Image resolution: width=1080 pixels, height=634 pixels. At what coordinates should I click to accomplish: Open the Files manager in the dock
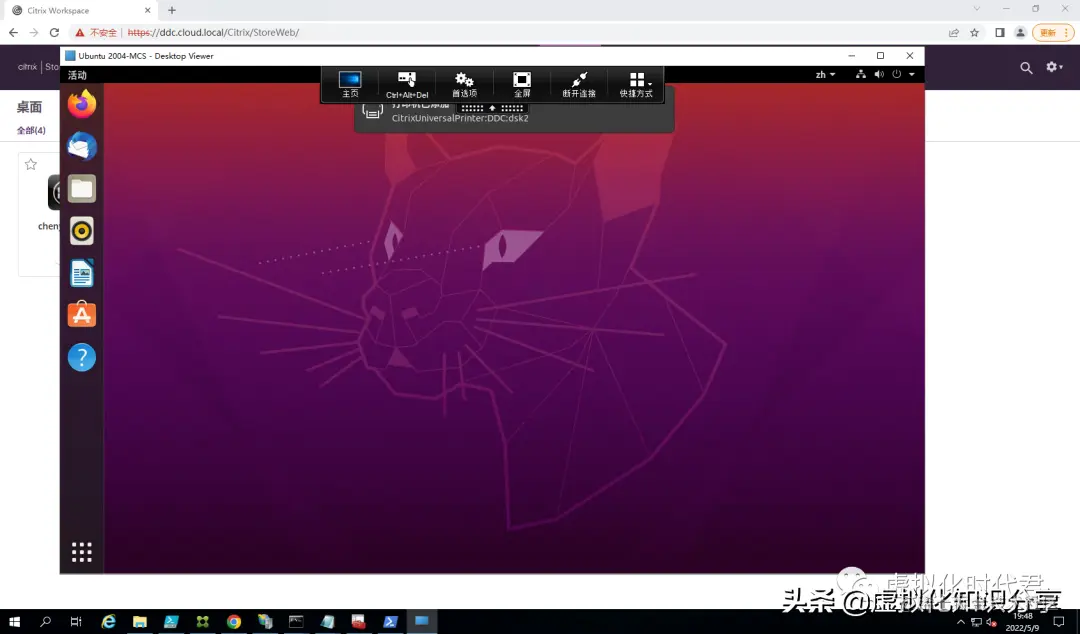[82, 189]
